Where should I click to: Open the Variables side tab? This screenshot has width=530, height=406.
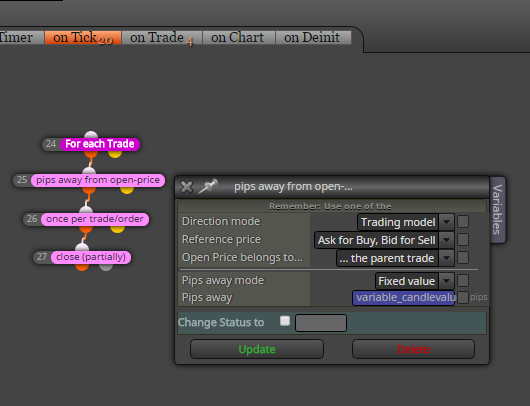tap(497, 209)
